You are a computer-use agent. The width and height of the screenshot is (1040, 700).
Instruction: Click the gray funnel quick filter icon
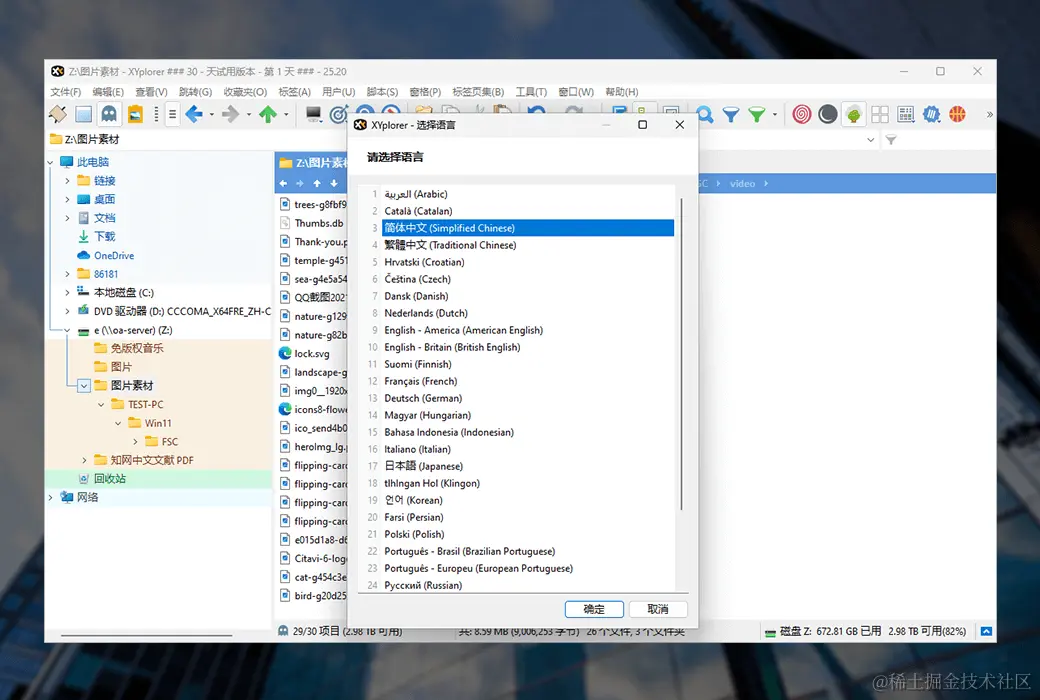coord(891,140)
